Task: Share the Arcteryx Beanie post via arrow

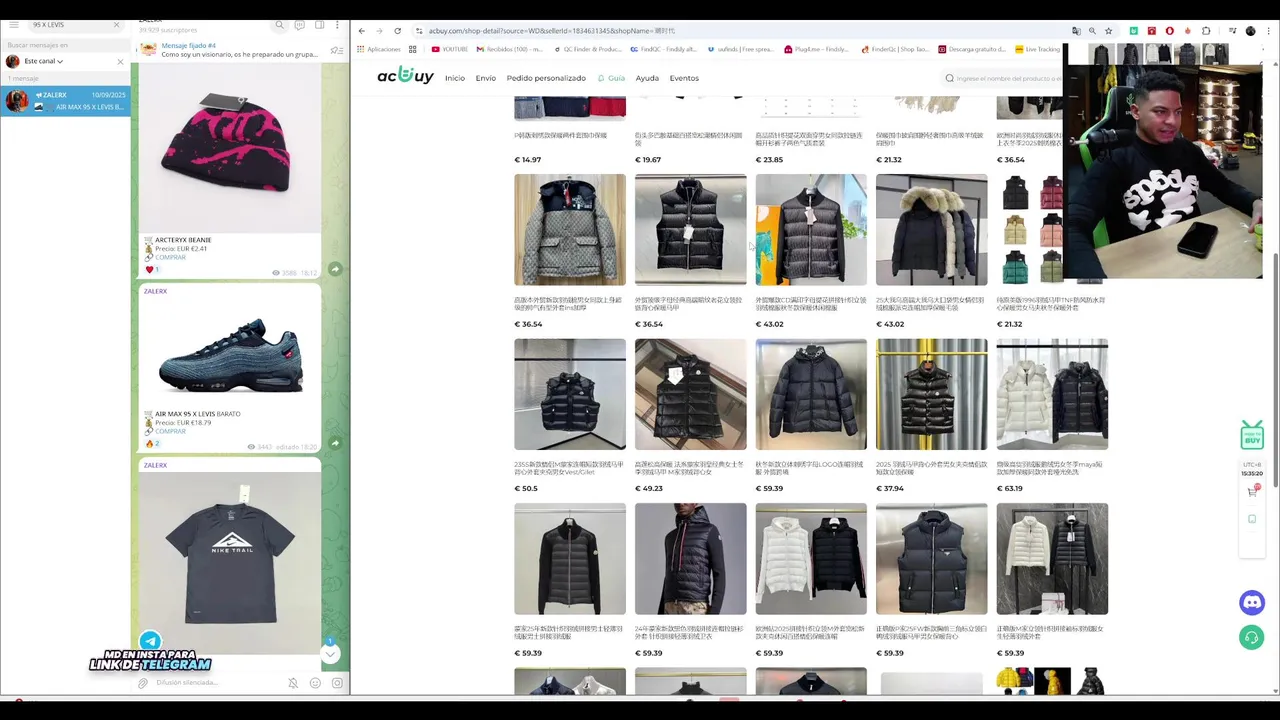Action: [335, 269]
